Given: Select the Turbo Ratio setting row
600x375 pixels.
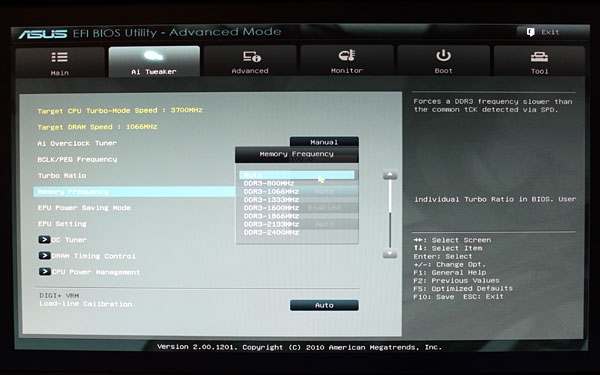Looking at the screenshot, I should tap(62, 176).
